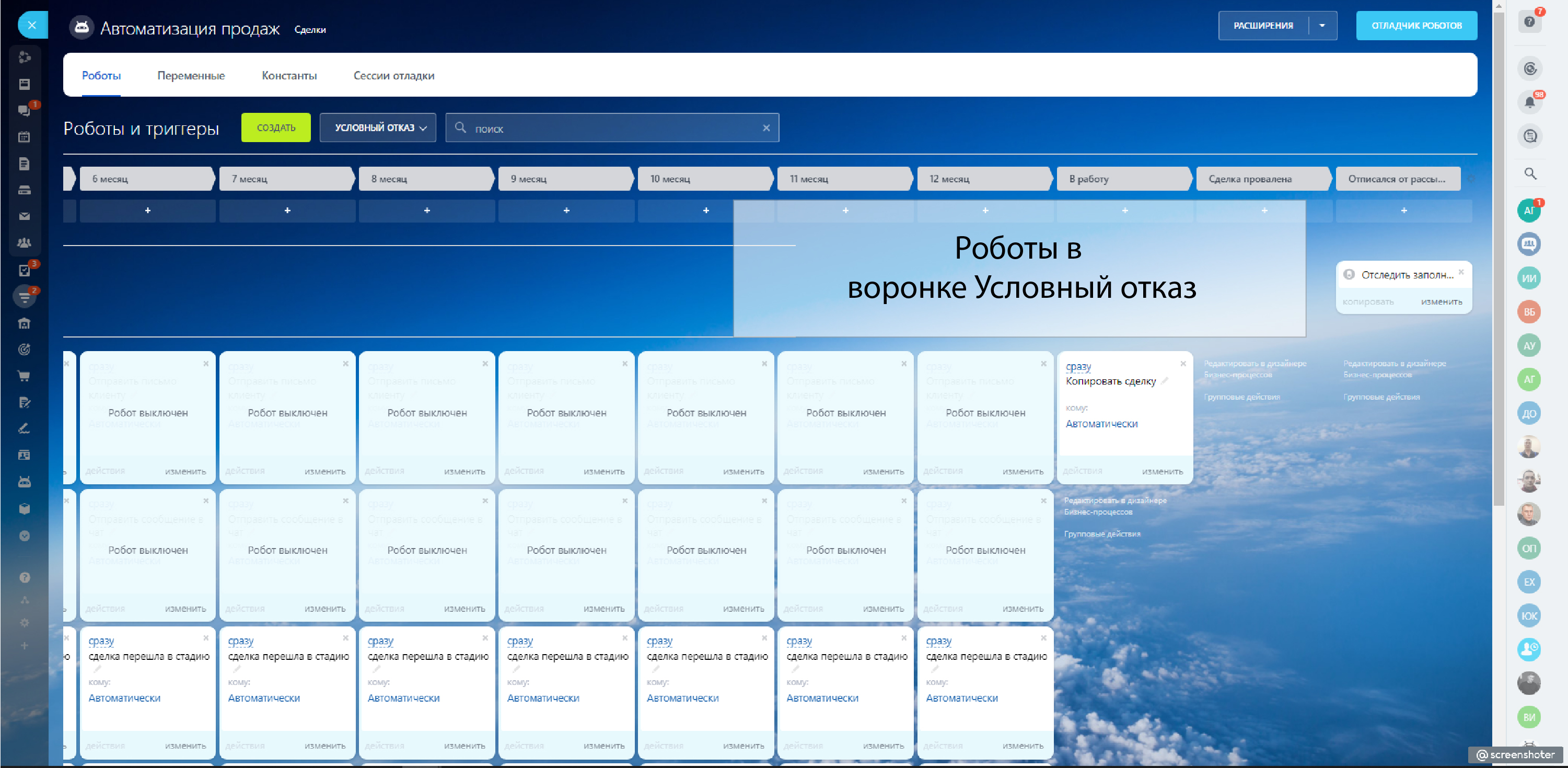This screenshot has width=1568, height=768.
Task: Click the magnifier icon in right panel
Action: coord(1530,174)
